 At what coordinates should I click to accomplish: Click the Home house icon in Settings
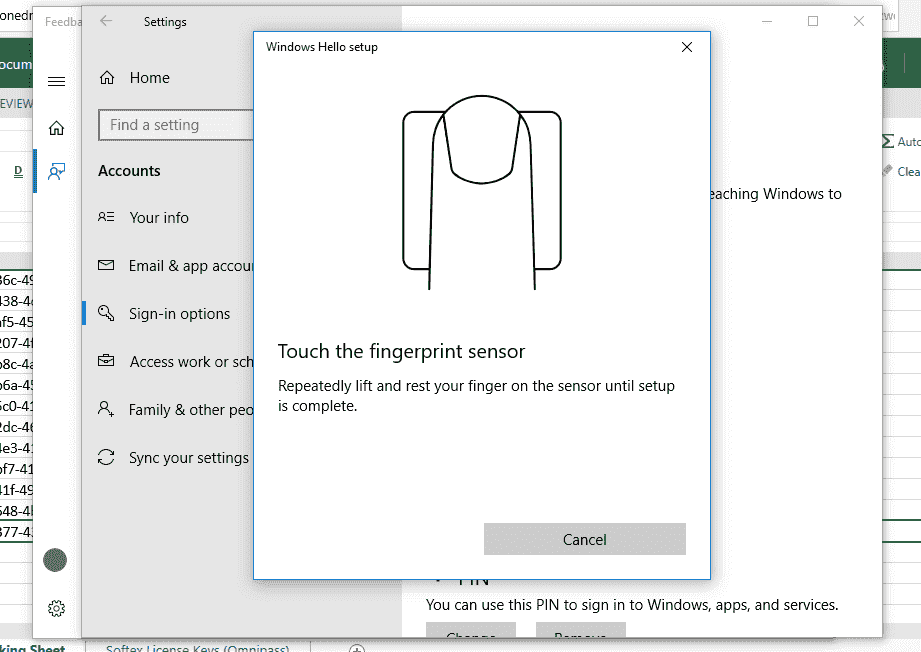click(x=107, y=78)
